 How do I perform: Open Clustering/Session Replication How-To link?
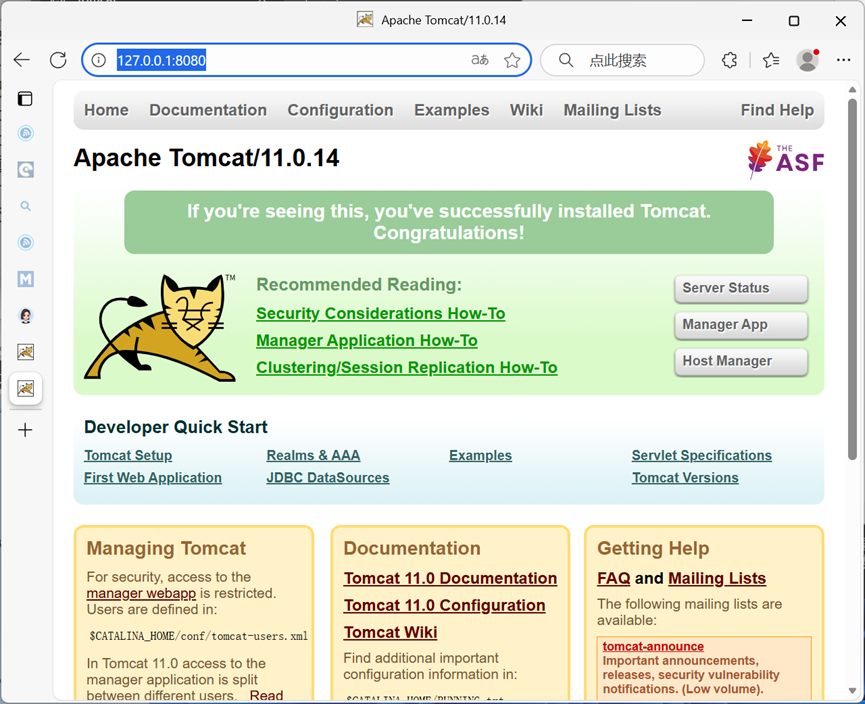[x=407, y=367]
